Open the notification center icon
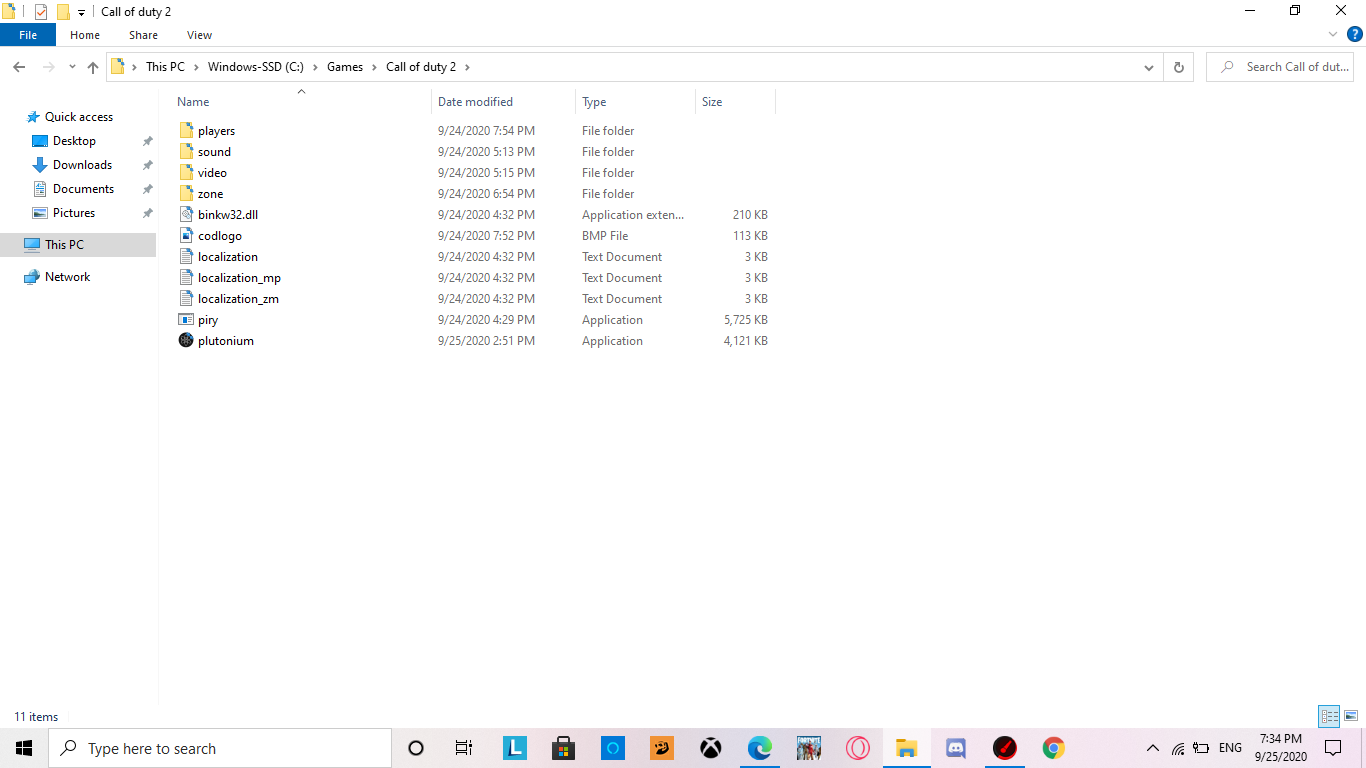Image resolution: width=1366 pixels, height=768 pixels. 1333,748
